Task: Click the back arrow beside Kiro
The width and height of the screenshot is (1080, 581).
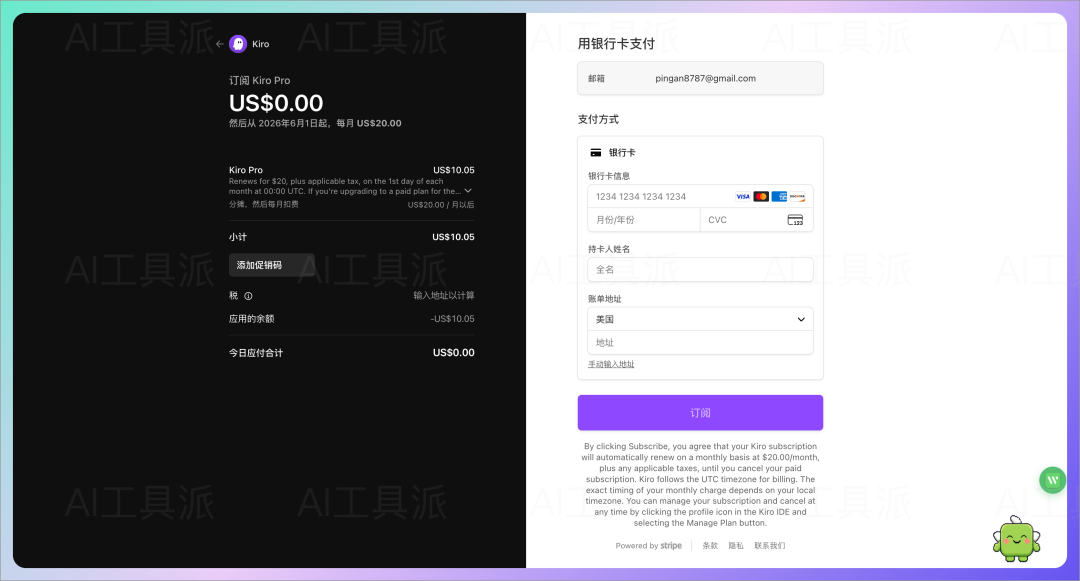Action: 220,44
